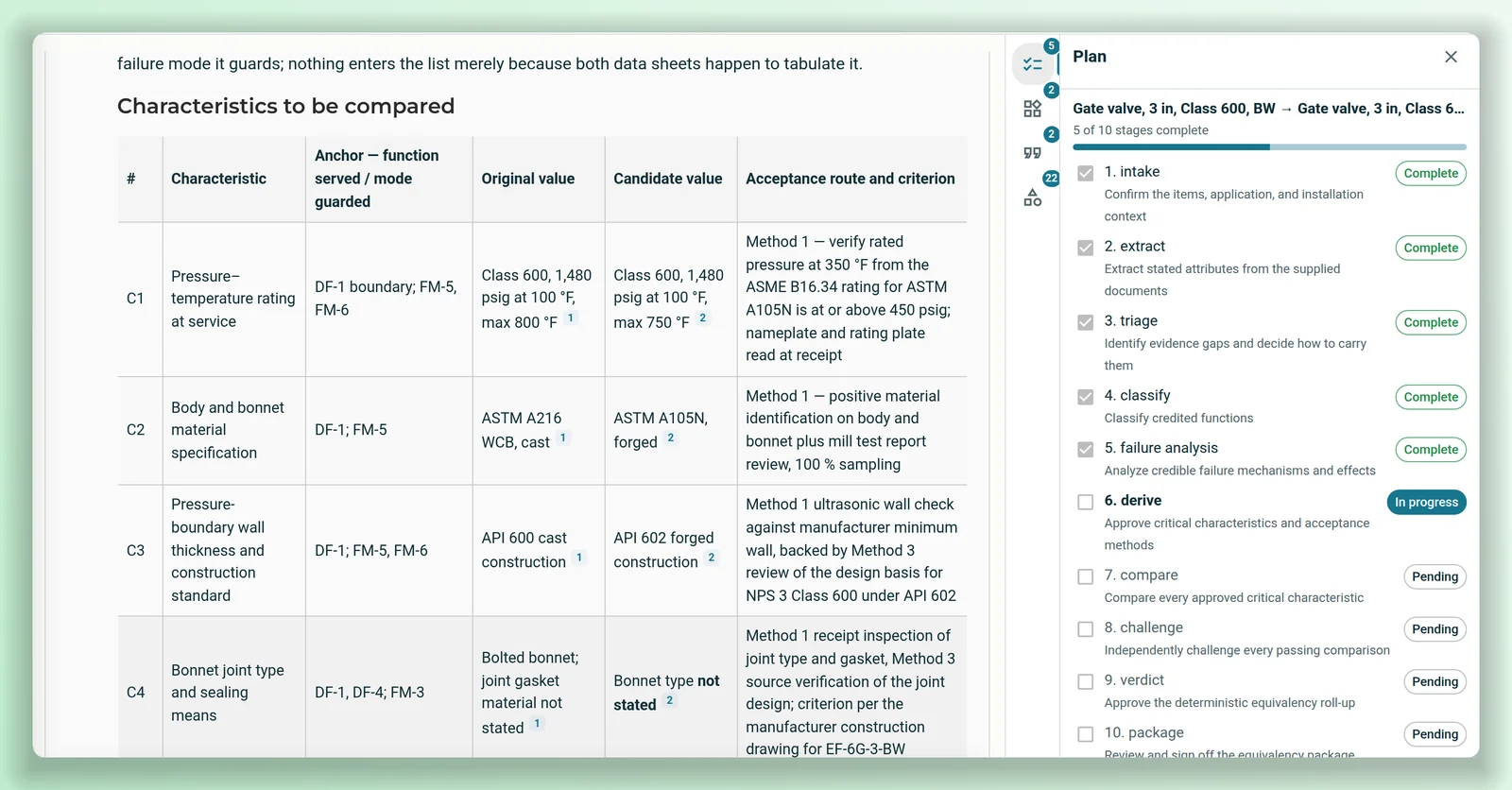Expand the 9. verdict stage
Image resolution: width=1512 pixels, height=790 pixels.
(1134, 680)
